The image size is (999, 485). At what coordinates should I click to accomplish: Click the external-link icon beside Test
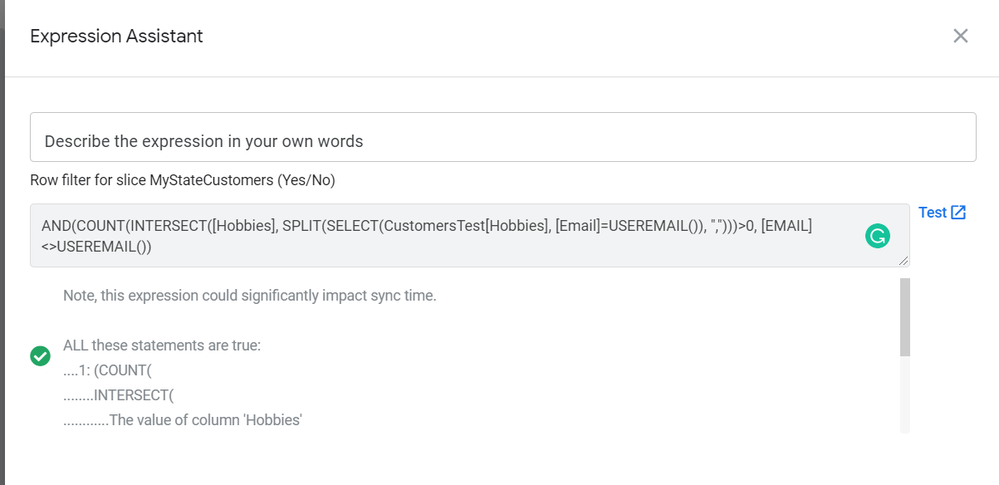pos(958,212)
